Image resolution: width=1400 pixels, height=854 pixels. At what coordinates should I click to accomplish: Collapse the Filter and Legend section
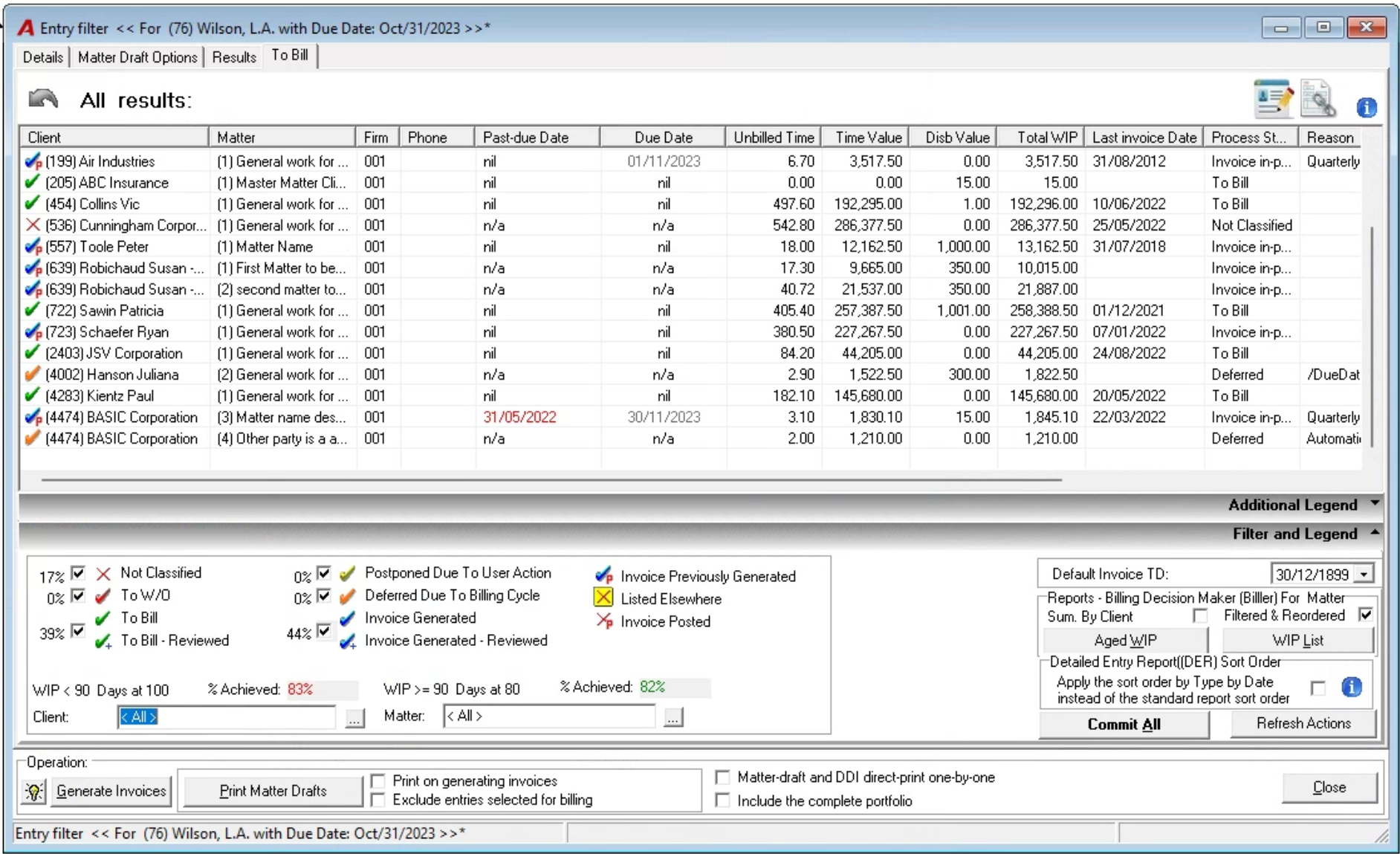coord(1375,533)
